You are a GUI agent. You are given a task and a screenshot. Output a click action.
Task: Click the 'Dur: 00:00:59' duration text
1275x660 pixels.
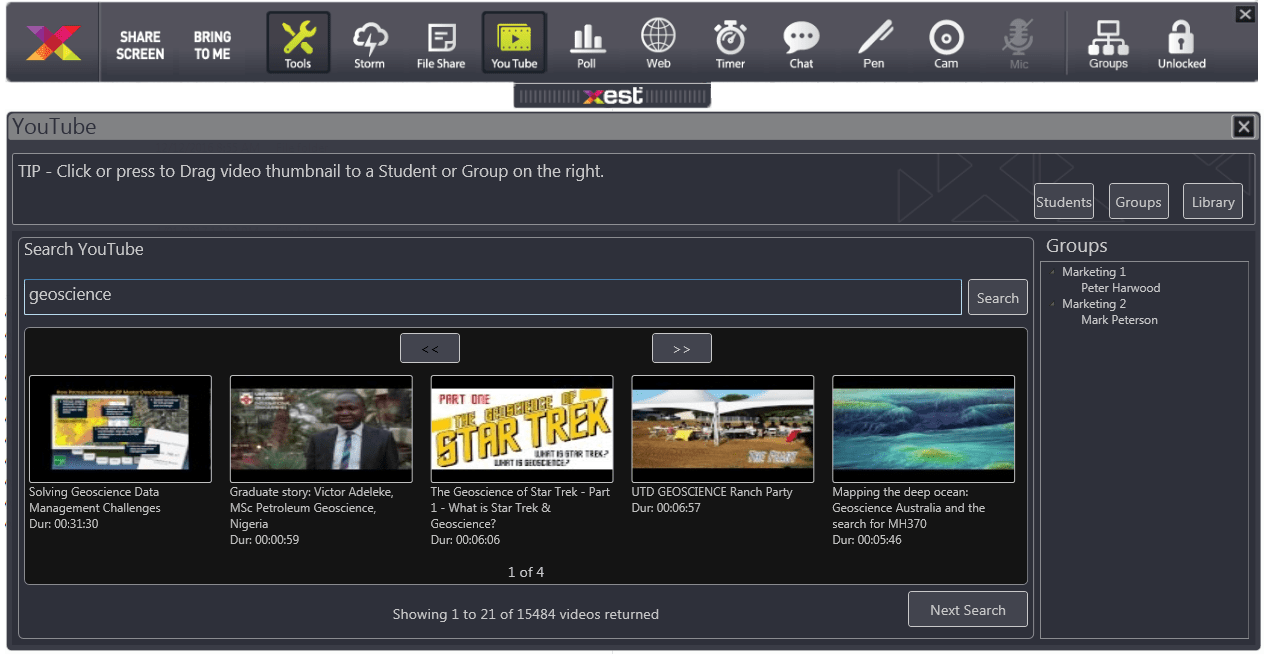pyautogui.click(x=265, y=540)
